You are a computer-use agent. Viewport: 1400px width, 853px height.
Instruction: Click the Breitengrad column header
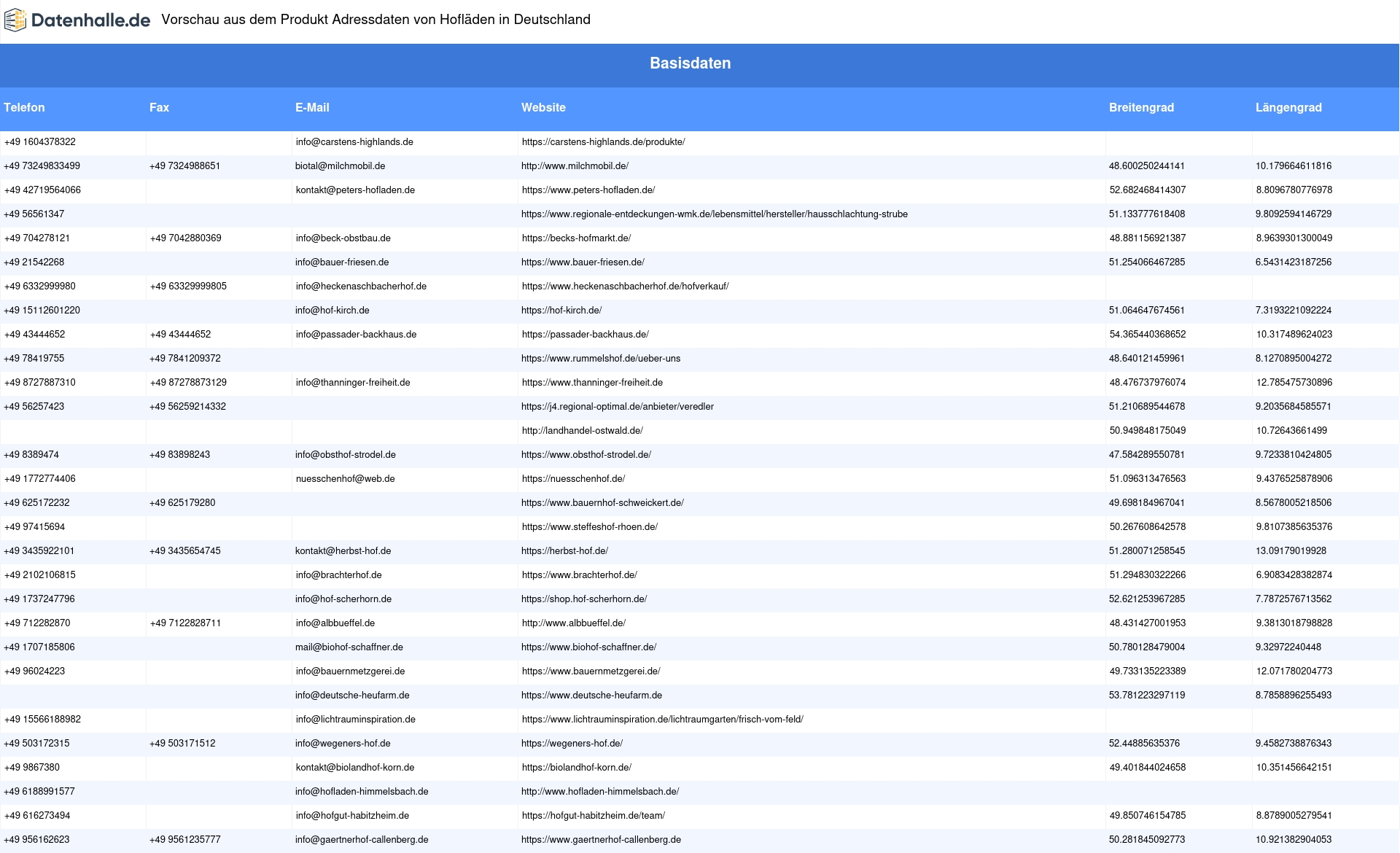1141,107
